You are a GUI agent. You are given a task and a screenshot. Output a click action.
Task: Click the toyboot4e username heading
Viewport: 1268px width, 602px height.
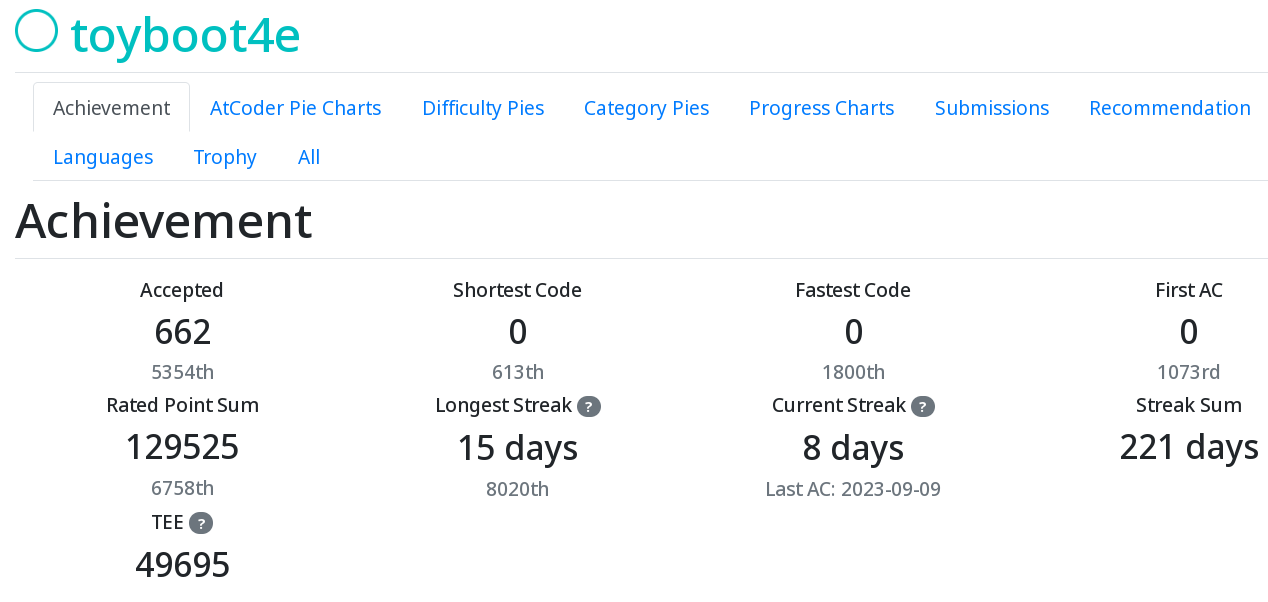(x=186, y=35)
